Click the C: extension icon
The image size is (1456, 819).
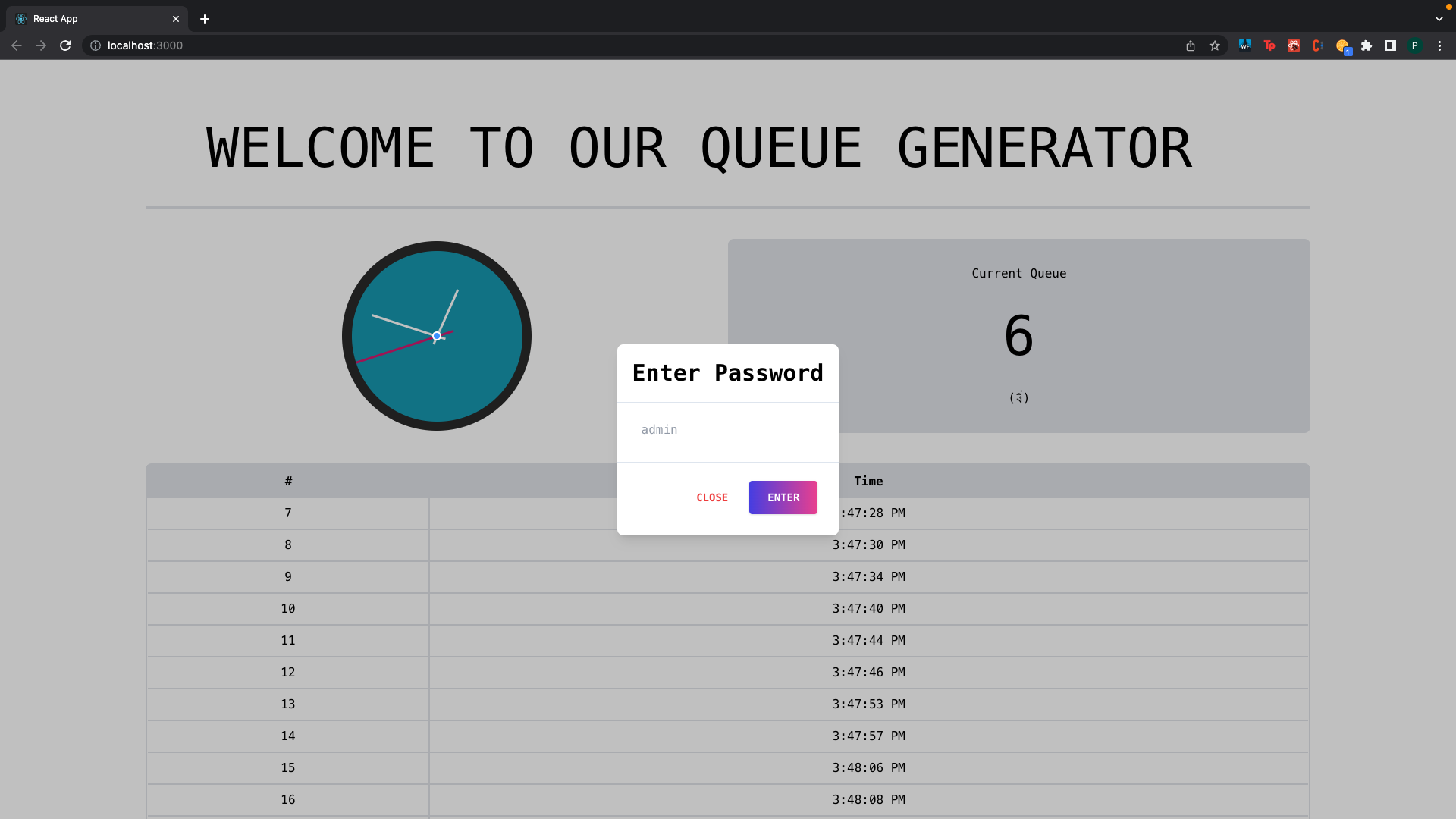pos(1318,45)
